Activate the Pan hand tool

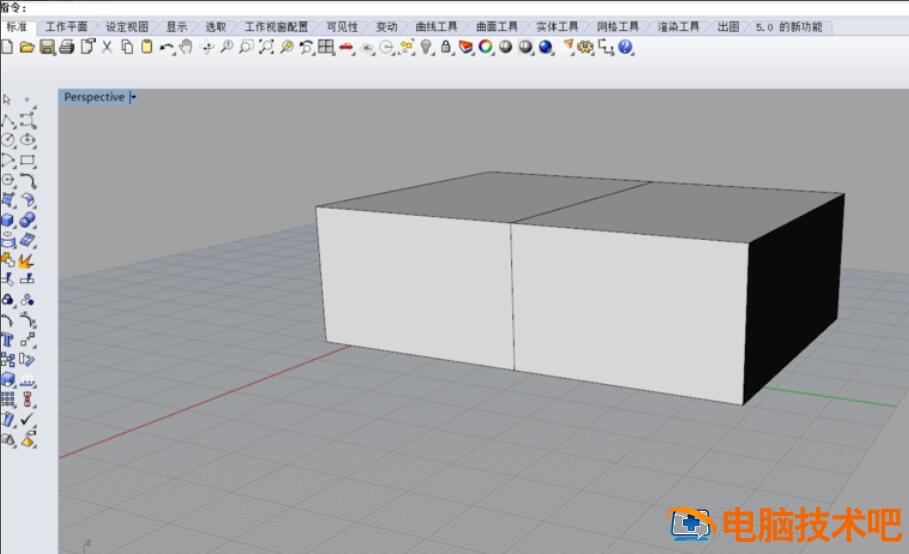coord(186,47)
